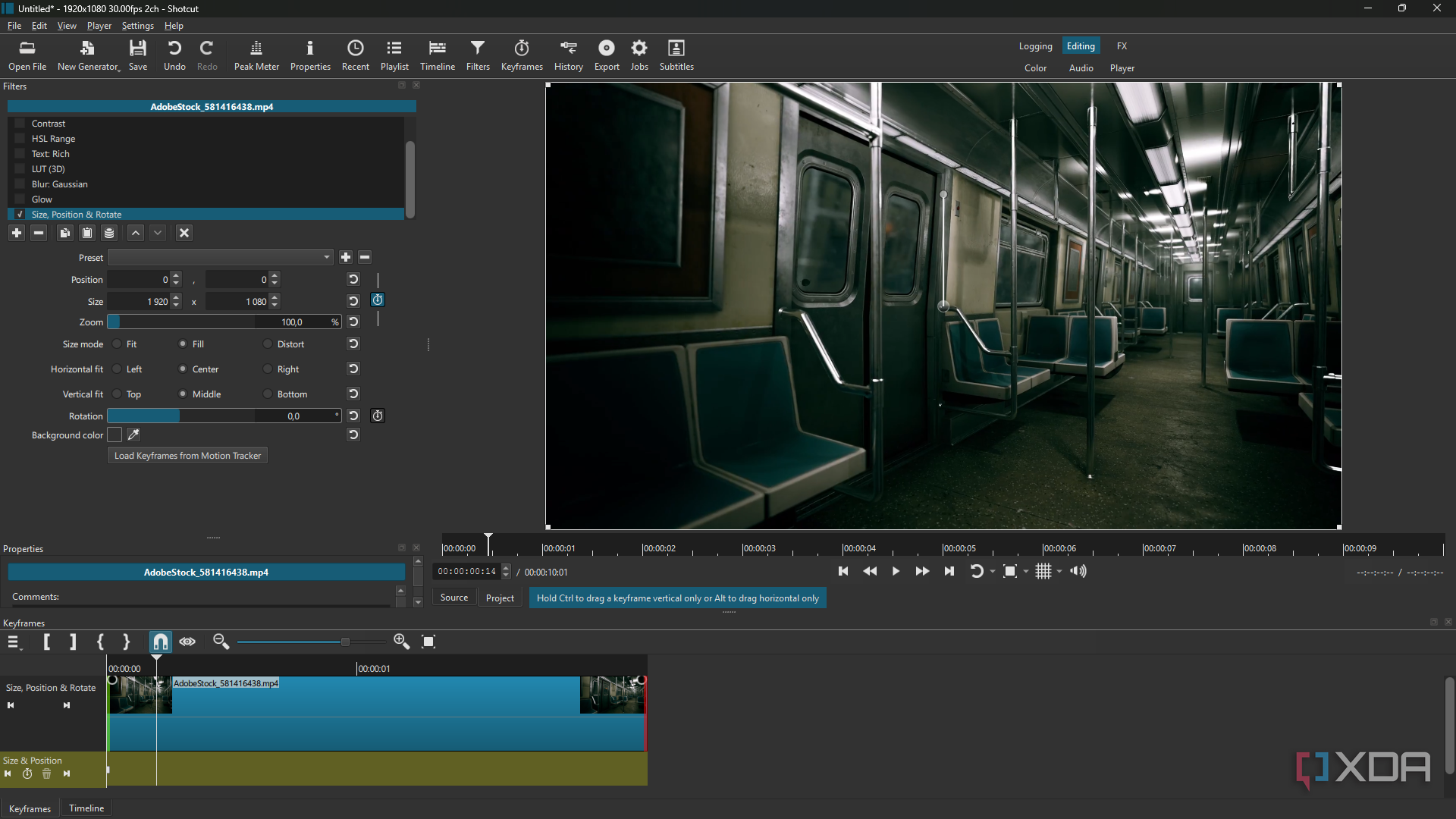1456x819 pixels.
Task: Toggle keyframes for Size
Action: pos(378,300)
